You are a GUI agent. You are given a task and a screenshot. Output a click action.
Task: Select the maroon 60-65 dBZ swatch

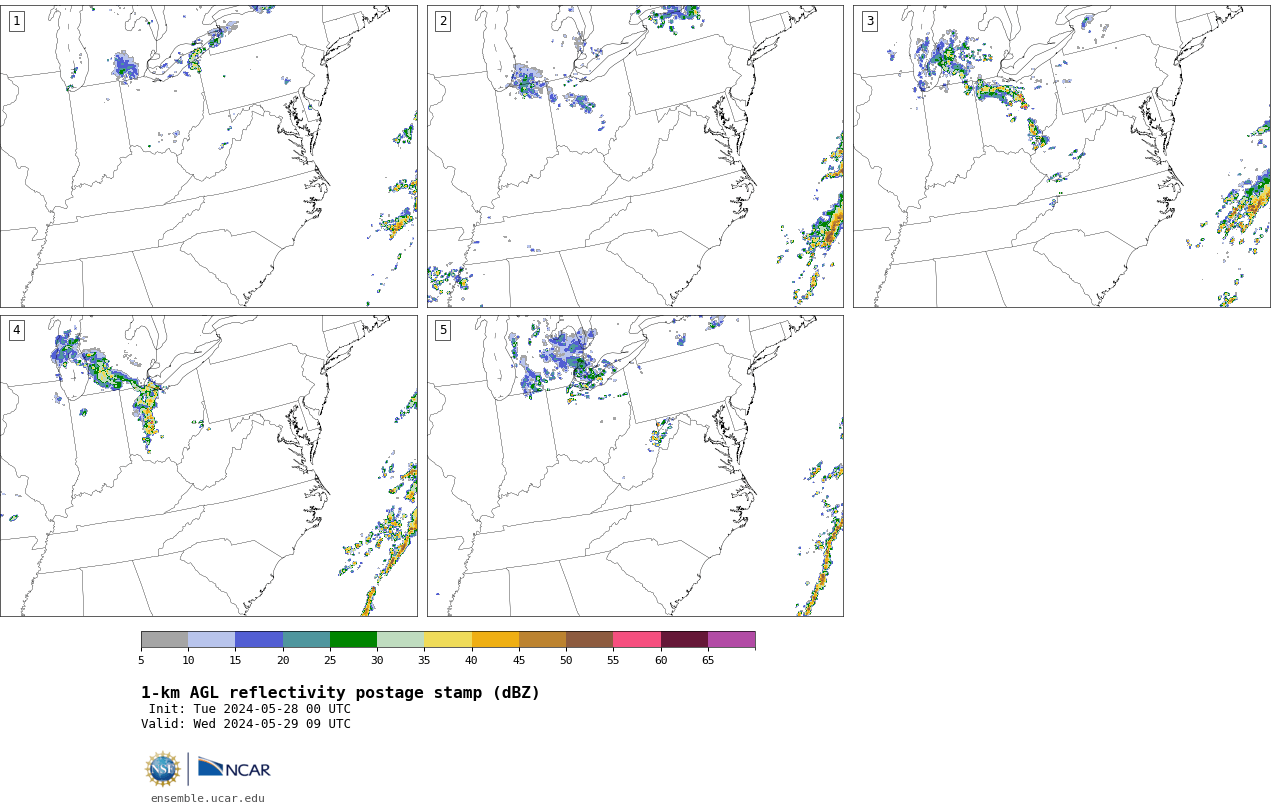(684, 640)
